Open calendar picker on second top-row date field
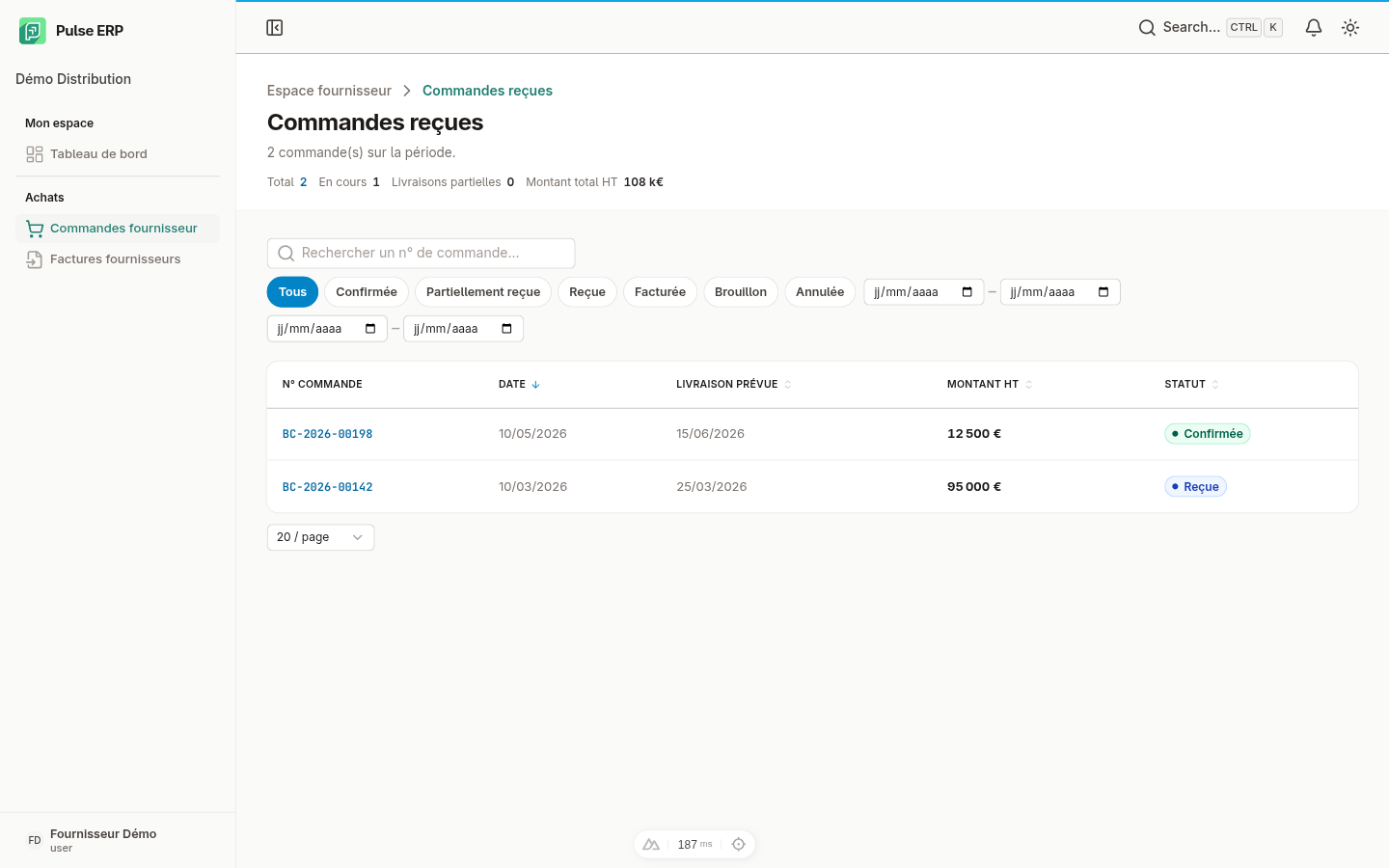This screenshot has height=868, width=1389. coord(1103,292)
